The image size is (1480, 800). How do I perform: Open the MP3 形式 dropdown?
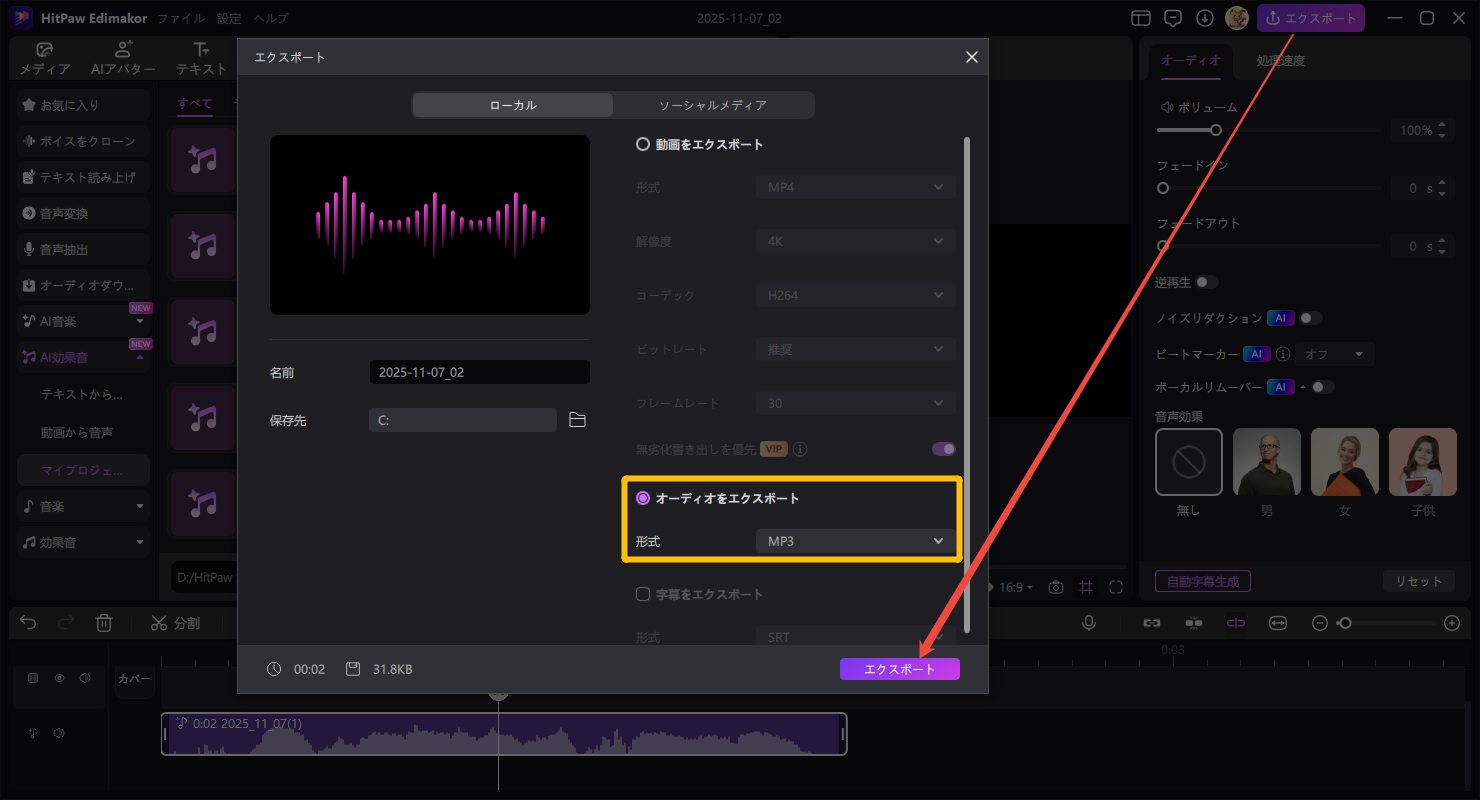[x=855, y=540]
